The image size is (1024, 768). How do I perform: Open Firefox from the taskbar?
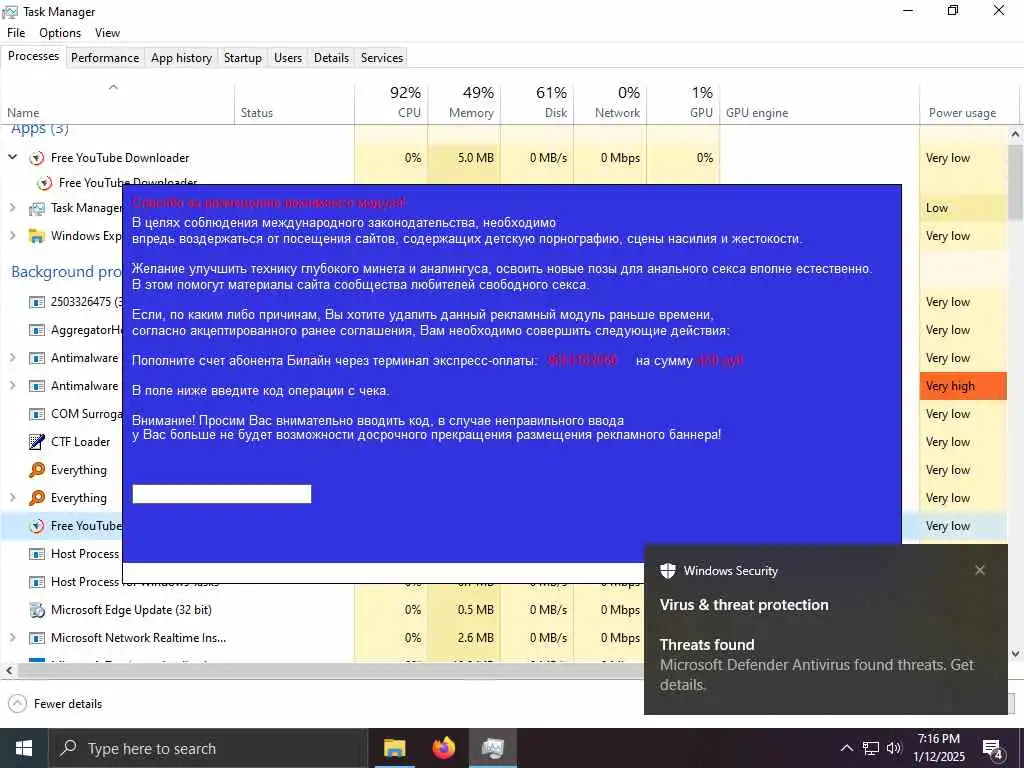[x=444, y=748]
